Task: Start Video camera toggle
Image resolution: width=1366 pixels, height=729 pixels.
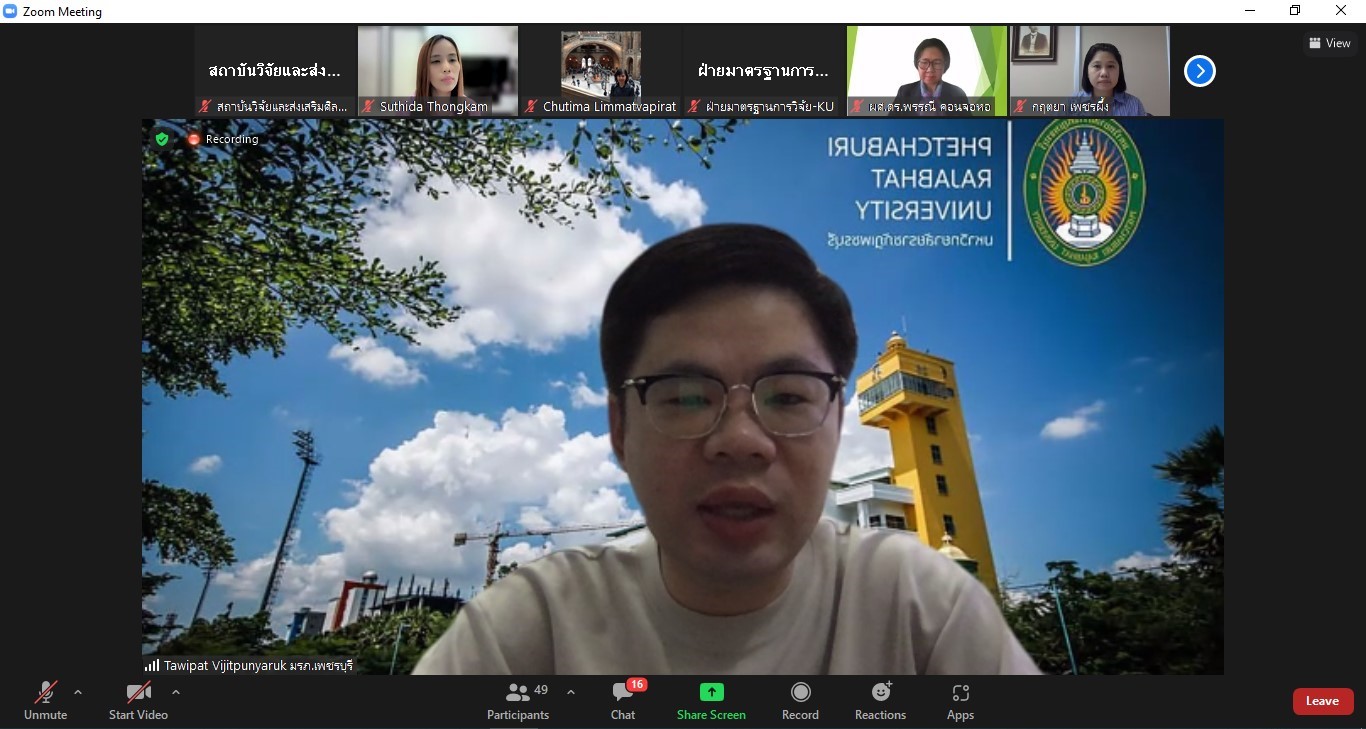Action: pos(138,700)
